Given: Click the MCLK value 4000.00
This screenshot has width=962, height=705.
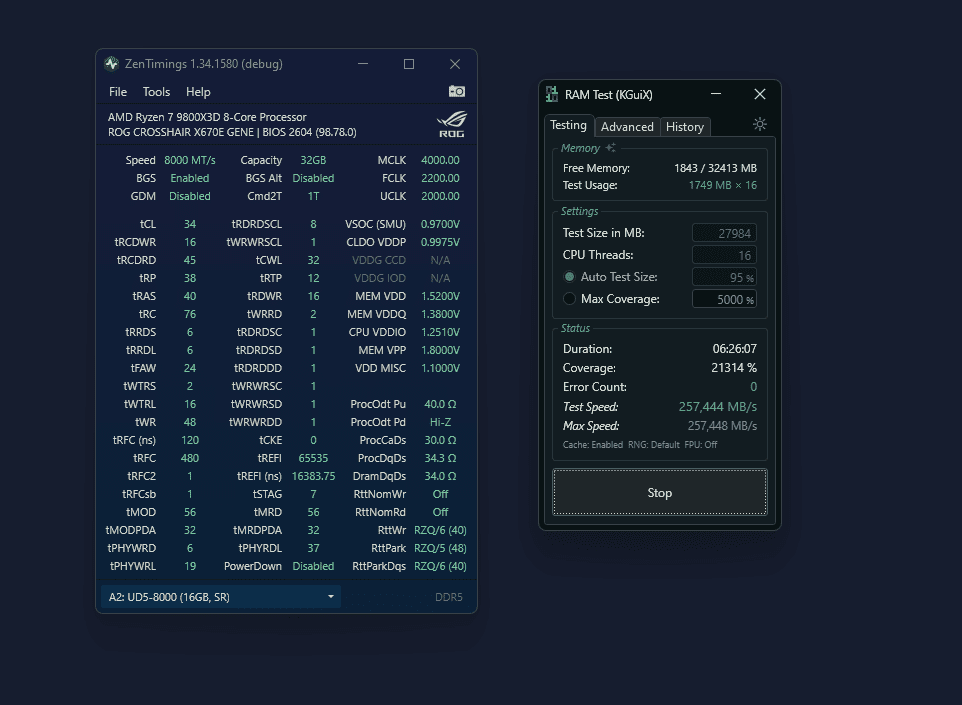Looking at the screenshot, I should pyautogui.click(x=440, y=160).
